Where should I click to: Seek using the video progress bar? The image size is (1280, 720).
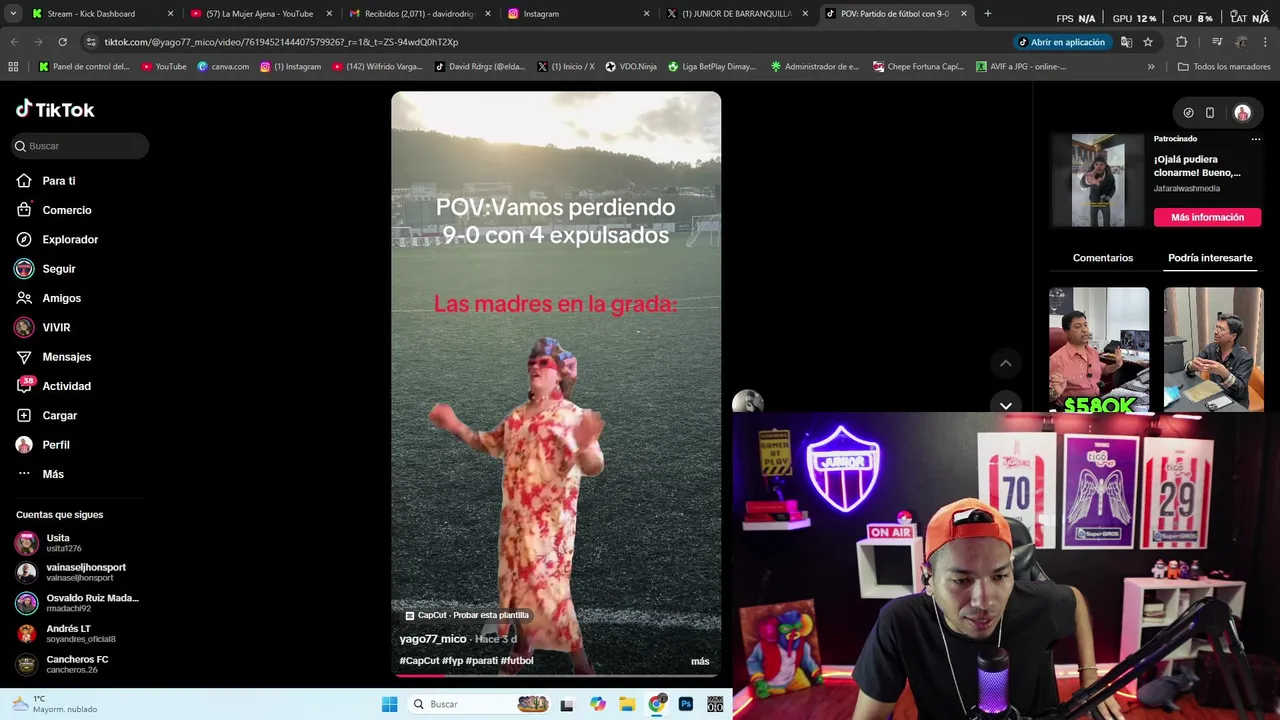(556, 675)
